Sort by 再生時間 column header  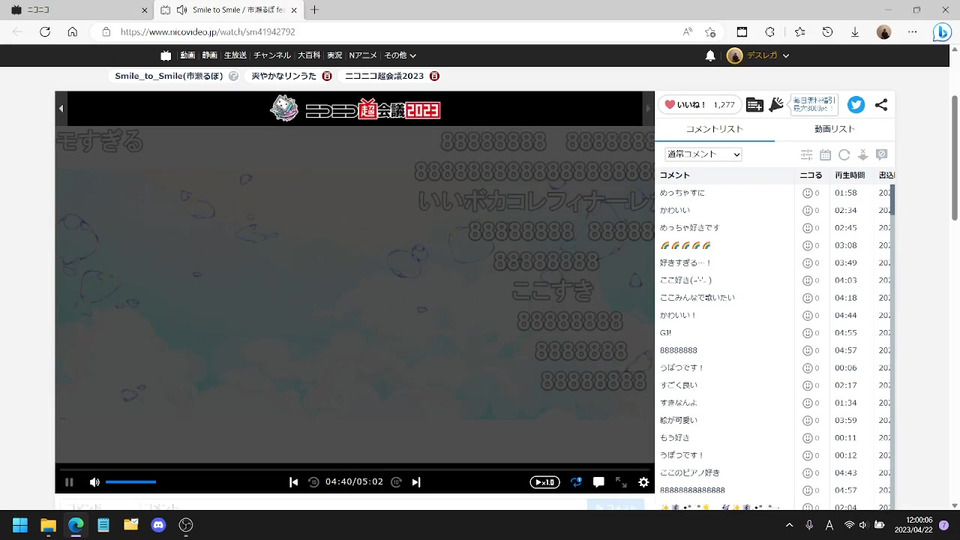click(850, 175)
